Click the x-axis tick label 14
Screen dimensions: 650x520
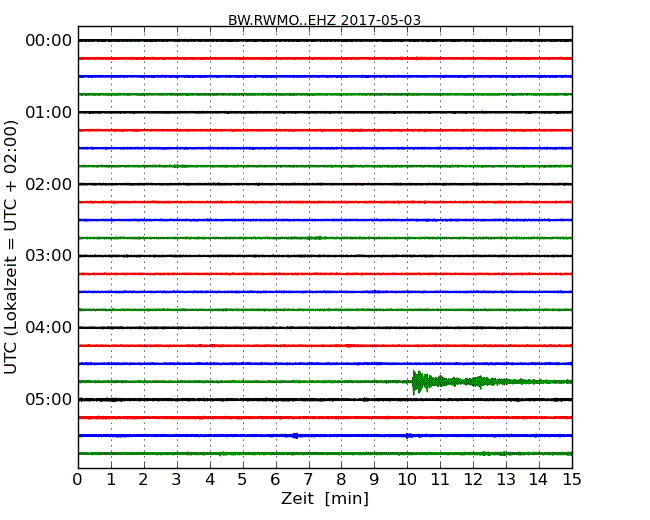539,480
